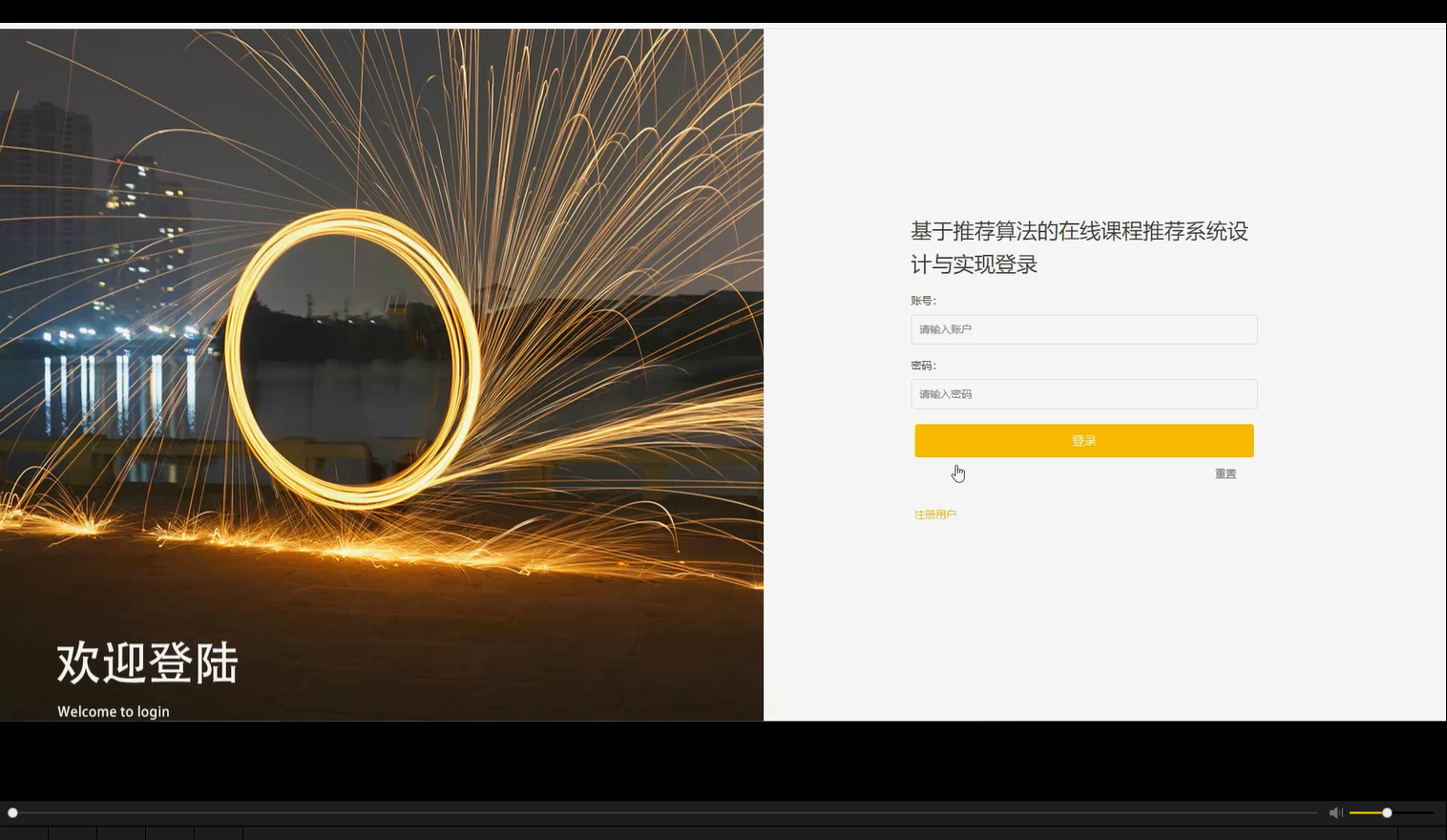Mute the video with speaker icon
Image resolution: width=1447 pixels, height=840 pixels.
pyautogui.click(x=1335, y=812)
